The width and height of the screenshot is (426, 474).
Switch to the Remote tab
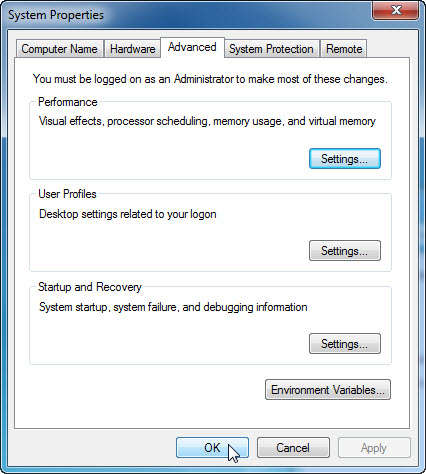pos(344,49)
